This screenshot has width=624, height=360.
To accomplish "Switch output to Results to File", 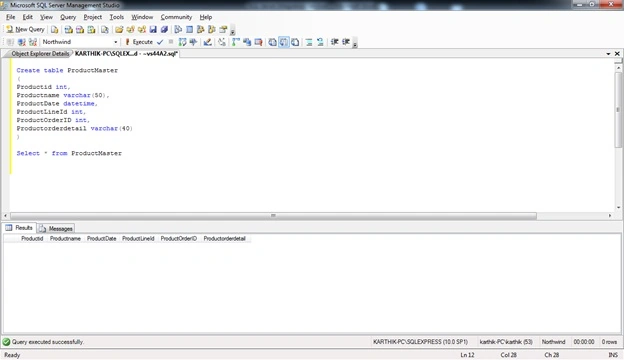I will [295, 42].
